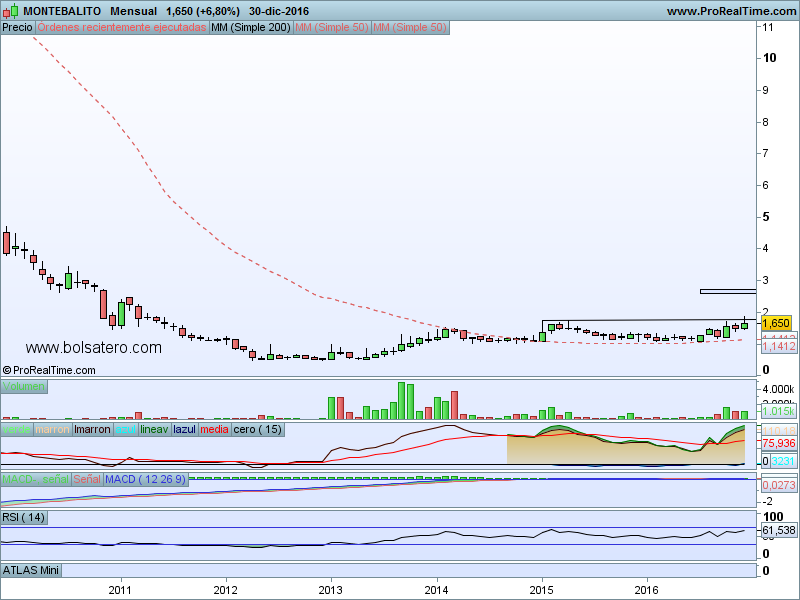The height and width of the screenshot is (600, 800).
Task: Click the 110,18 orange value tag
Action: click(779, 431)
